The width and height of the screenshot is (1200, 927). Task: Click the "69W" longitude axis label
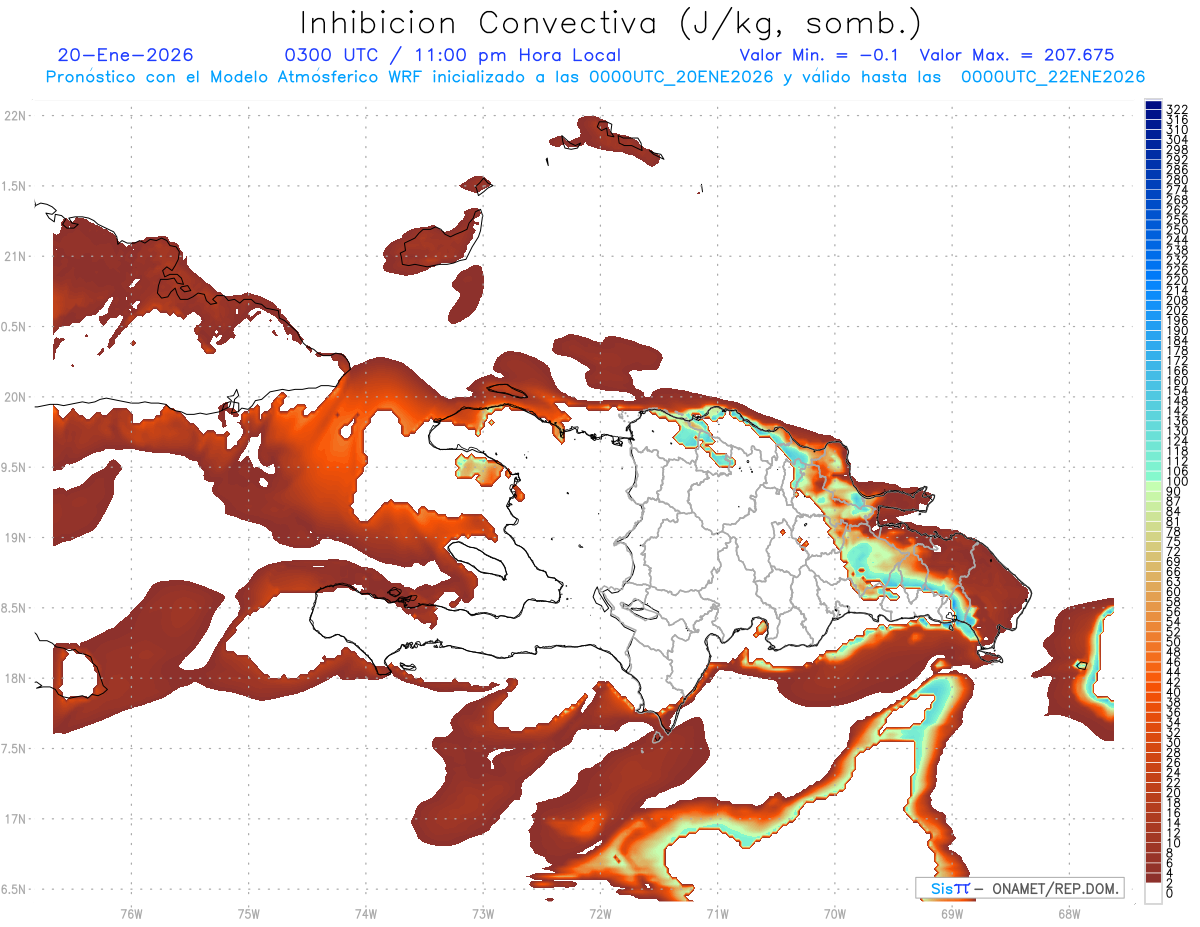[952, 914]
